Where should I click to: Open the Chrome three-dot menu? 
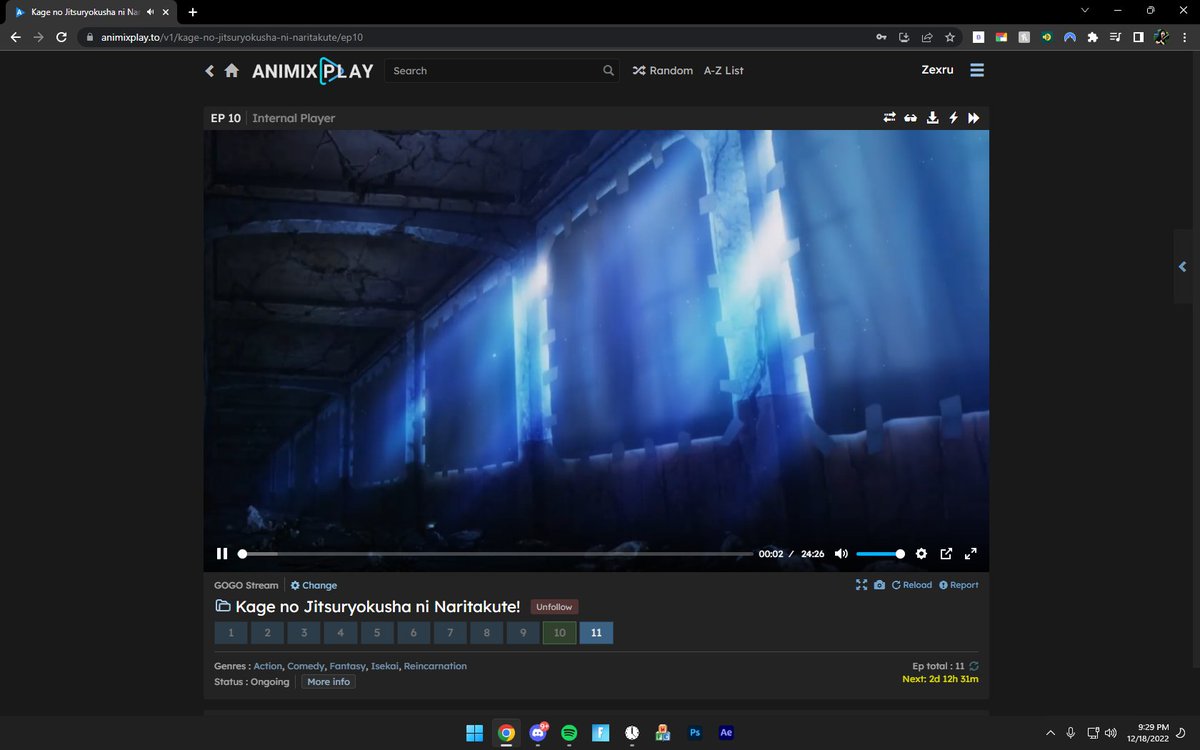point(1185,37)
